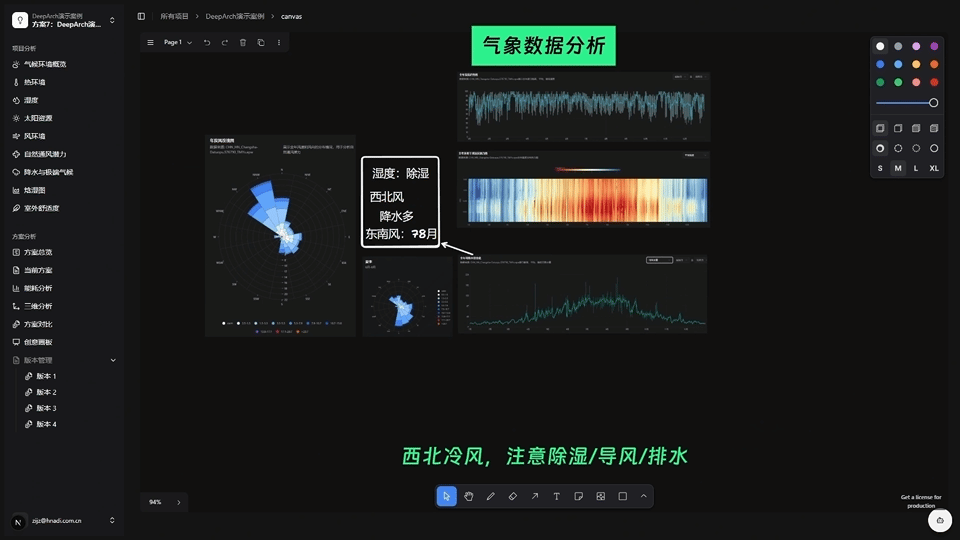Select the Hand pan tool

coord(469,496)
